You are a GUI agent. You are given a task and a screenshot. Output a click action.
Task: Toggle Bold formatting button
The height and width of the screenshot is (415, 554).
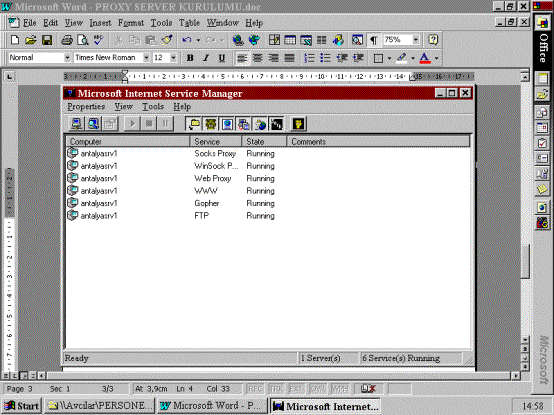[190, 58]
